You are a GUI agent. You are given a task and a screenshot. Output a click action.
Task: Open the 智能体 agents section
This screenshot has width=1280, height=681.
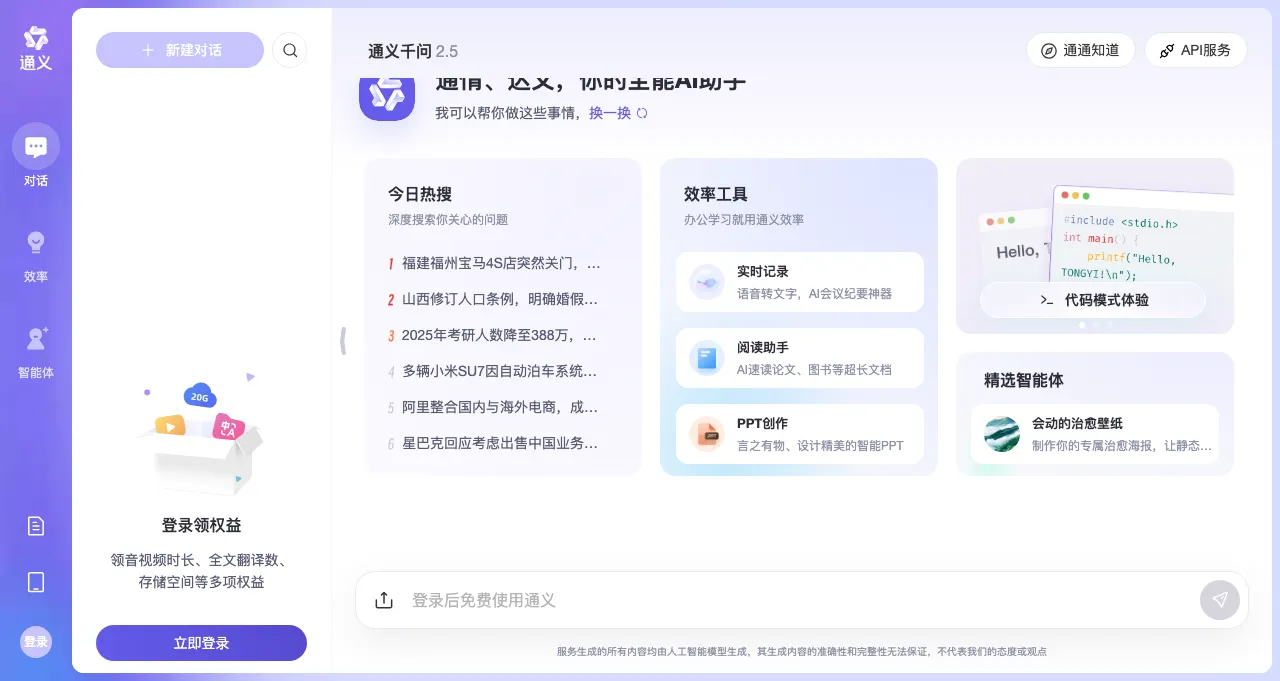pyautogui.click(x=36, y=351)
